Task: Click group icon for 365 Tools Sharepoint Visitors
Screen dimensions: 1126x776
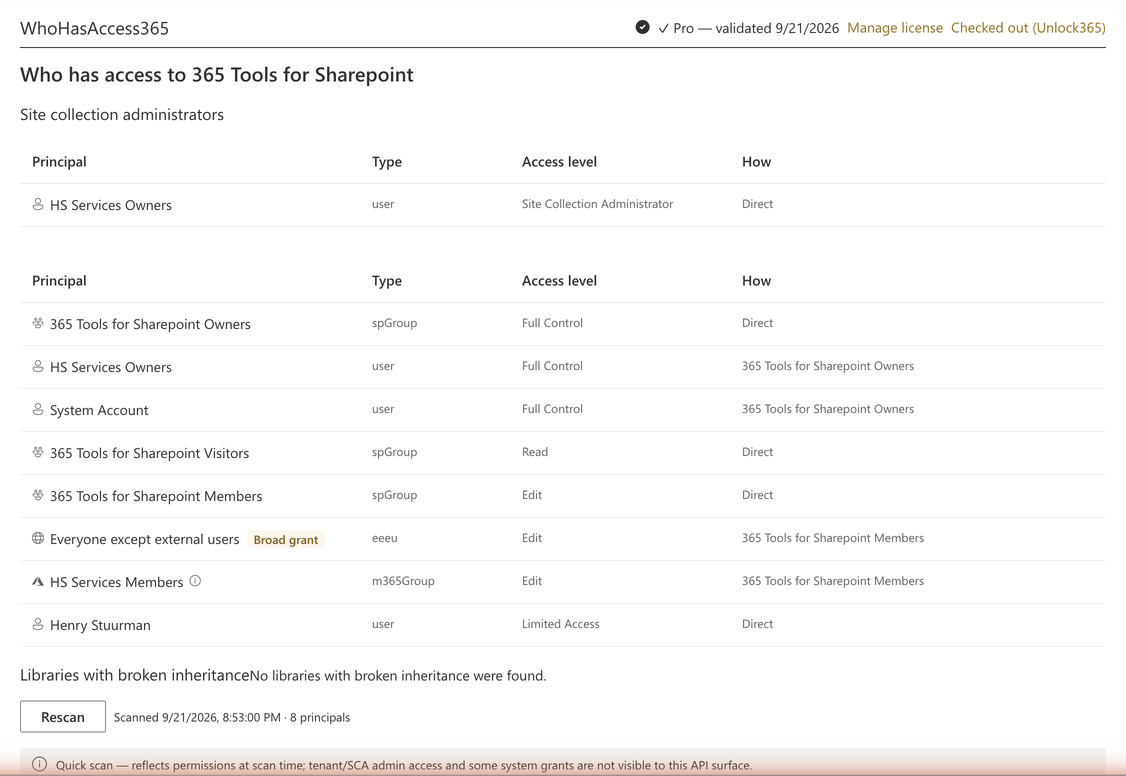Action: click(38, 452)
